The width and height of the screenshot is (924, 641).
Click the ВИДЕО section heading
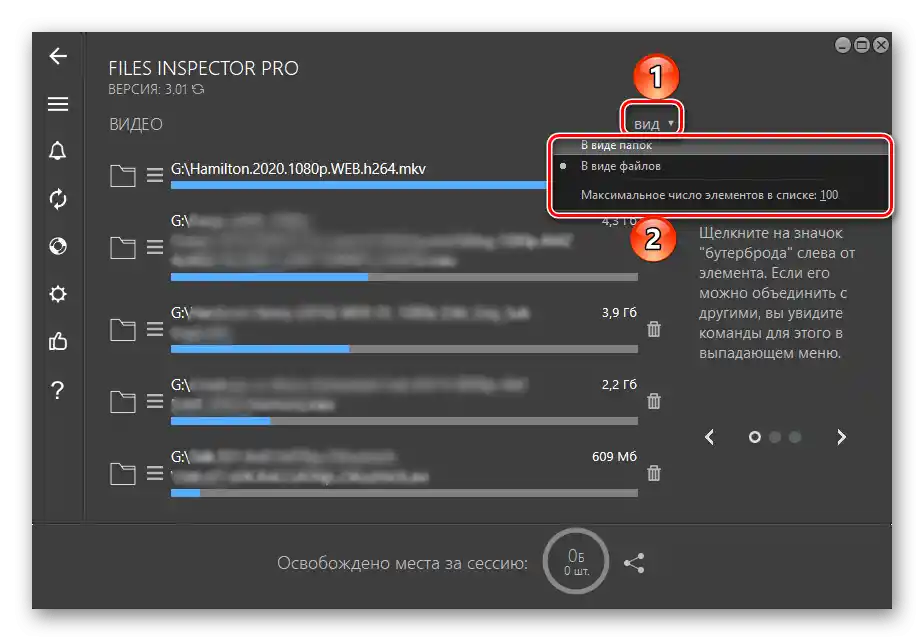click(136, 124)
